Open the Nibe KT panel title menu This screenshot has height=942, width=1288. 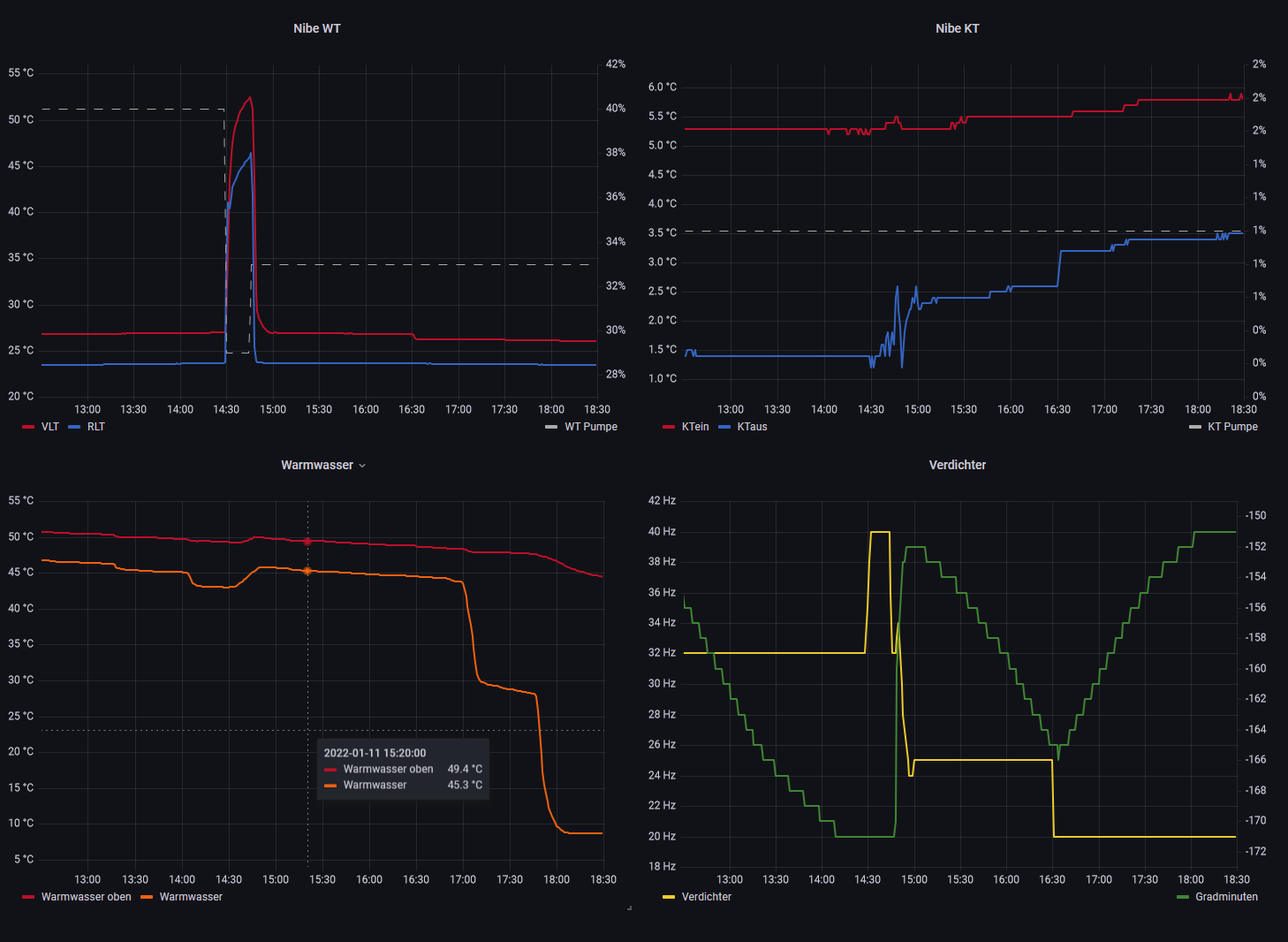(957, 28)
